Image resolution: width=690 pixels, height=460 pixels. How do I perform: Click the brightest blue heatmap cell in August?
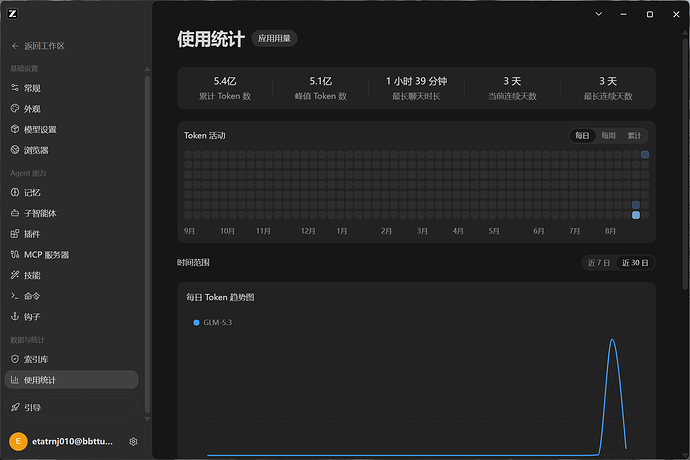pos(636,215)
